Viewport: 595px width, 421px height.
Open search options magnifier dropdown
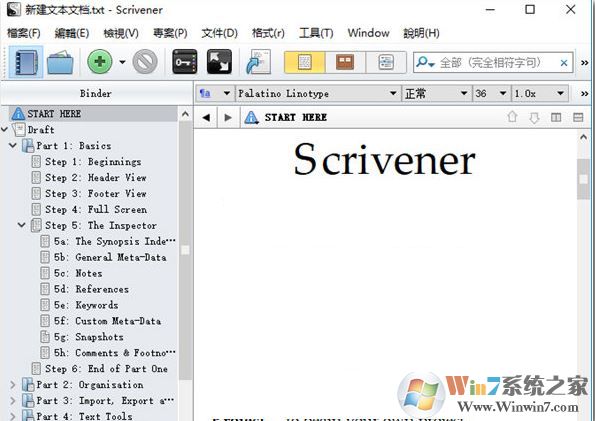click(425, 62)
